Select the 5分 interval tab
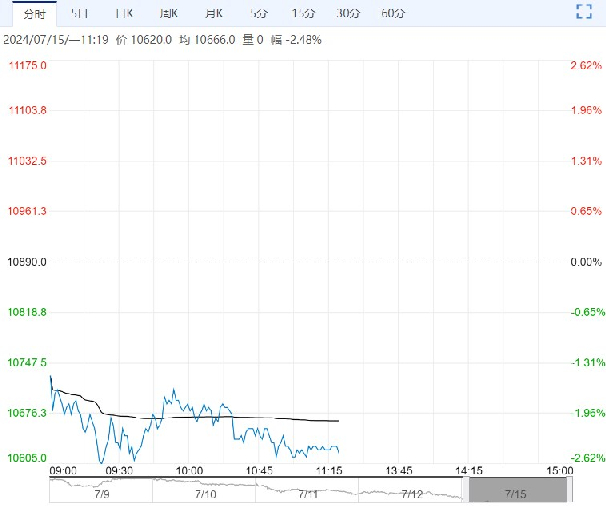This screenshot has width=606, height=506. click(x=259, y=13)
